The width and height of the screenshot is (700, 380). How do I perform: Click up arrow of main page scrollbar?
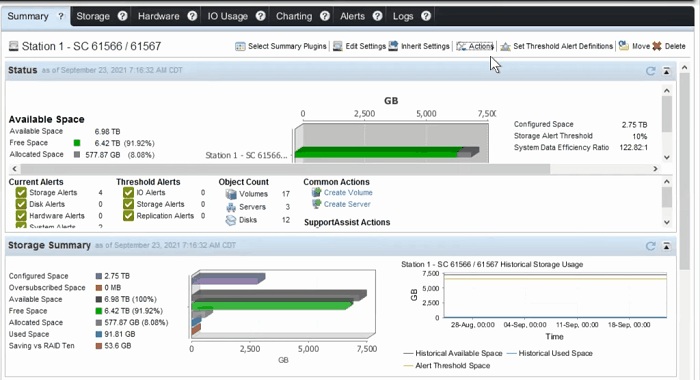click(x=684, y=67)
